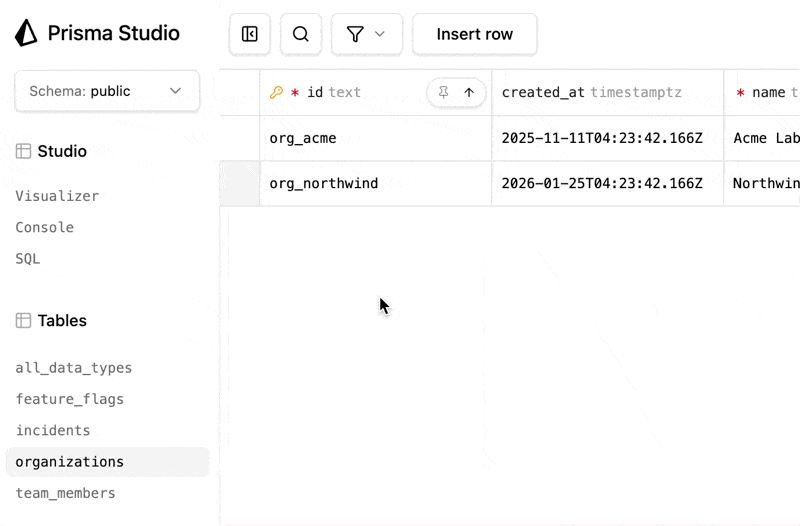Click the 2026-01-25T04:23:42.166Z cell

tap(608, 184)
